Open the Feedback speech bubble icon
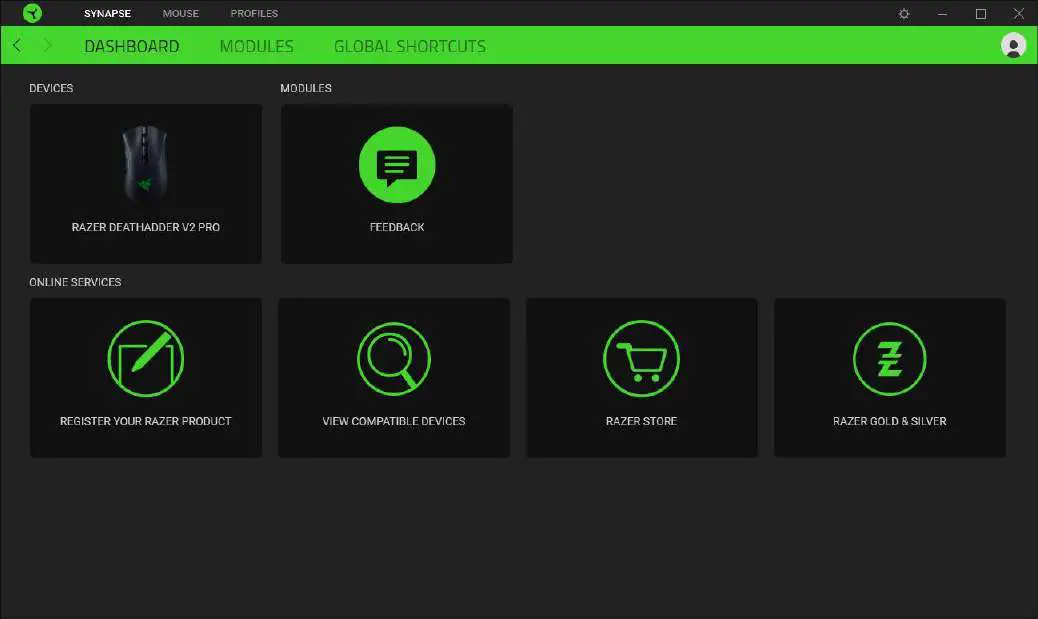This screenshot has height=619, width=1038. [x=397, y=165]
